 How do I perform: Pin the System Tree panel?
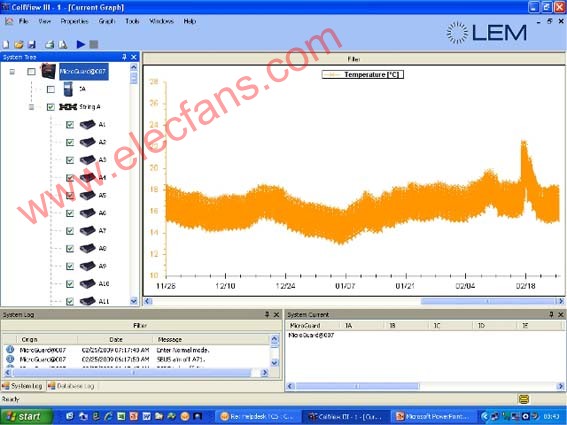124,57
